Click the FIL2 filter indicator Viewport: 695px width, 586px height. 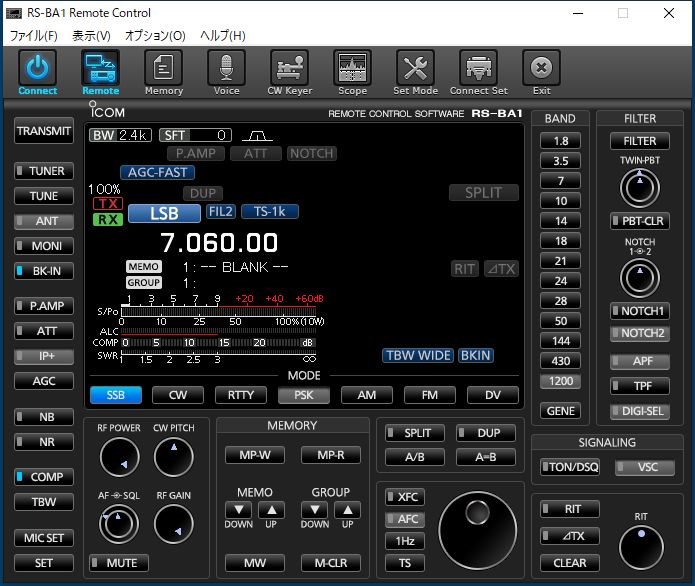(x=221, y=211)
